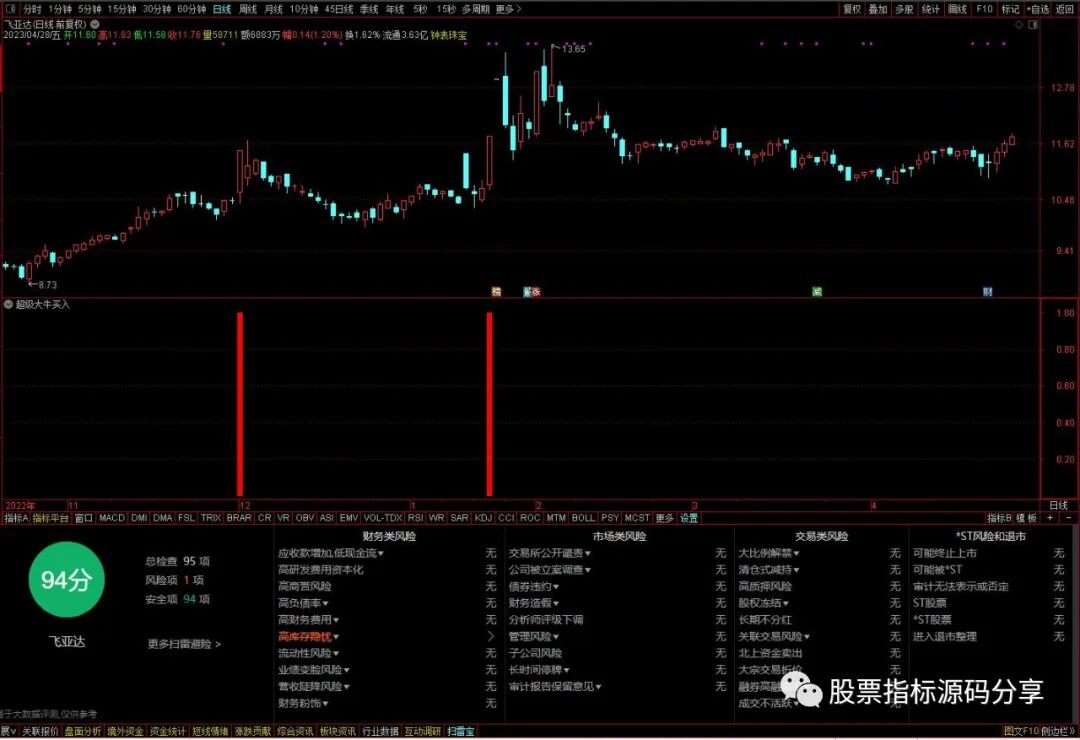Select the 分时 period tab
Screen dimensions: 1080x740
click(x=32, y=9)
